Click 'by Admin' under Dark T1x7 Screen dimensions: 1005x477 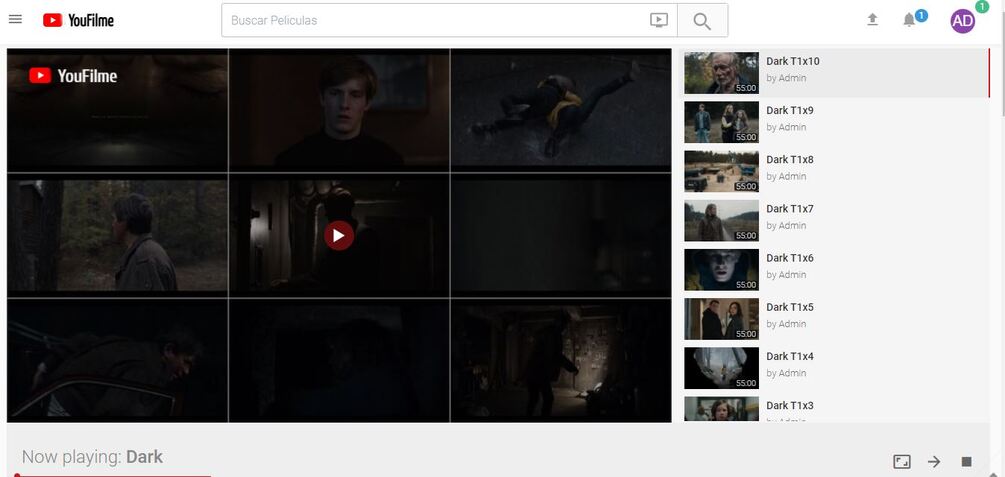[x=786, y=226]
